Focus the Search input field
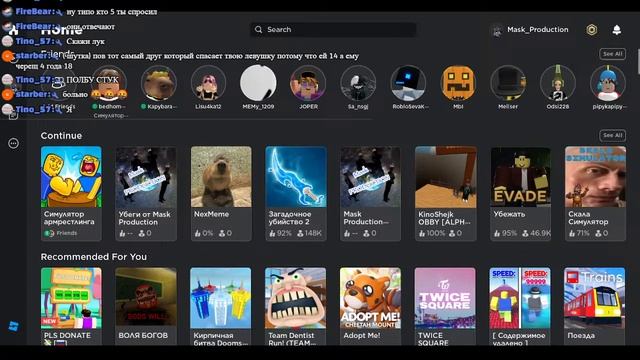 tap(333, 29)
